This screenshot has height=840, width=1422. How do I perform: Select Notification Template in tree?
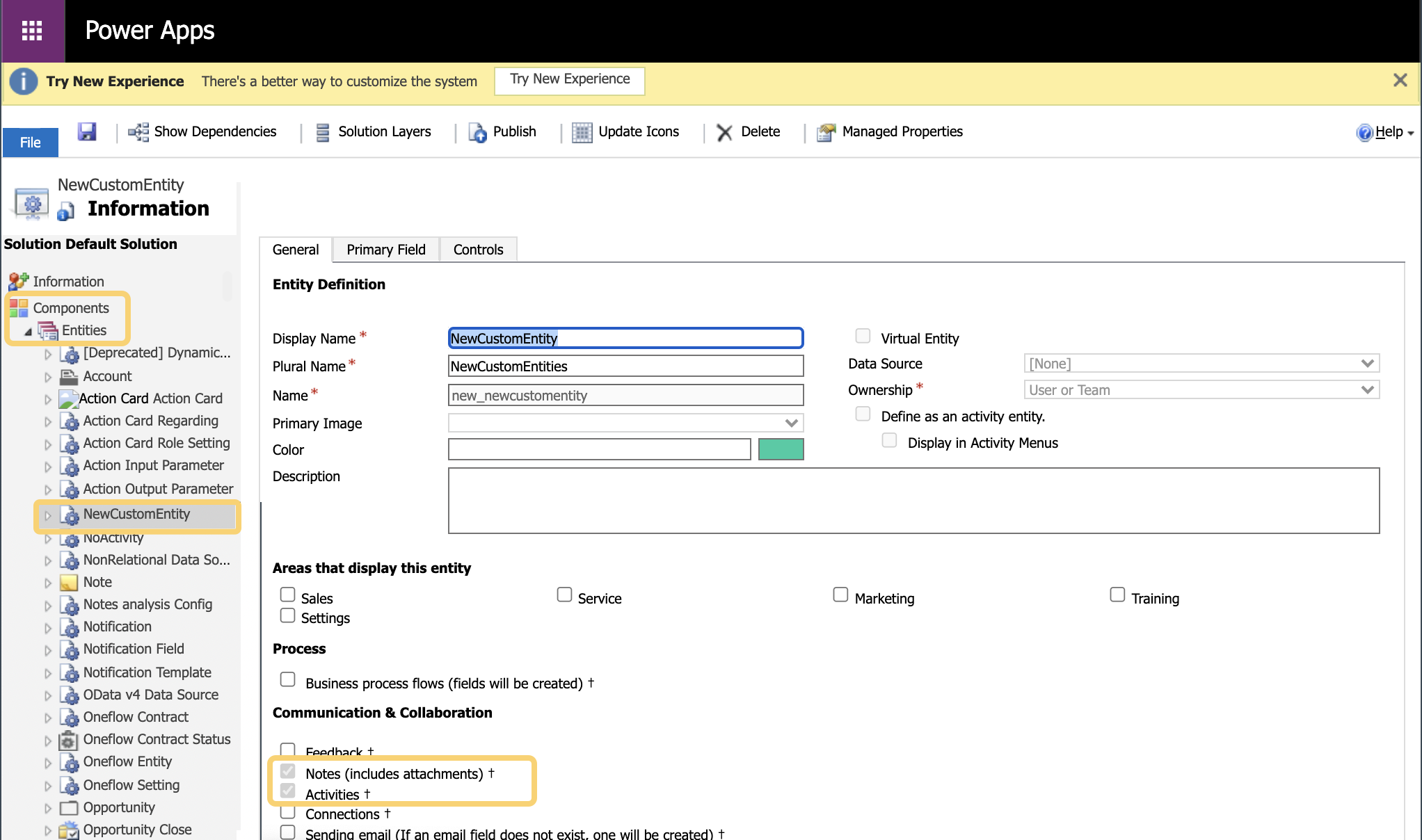pos(147,672)
